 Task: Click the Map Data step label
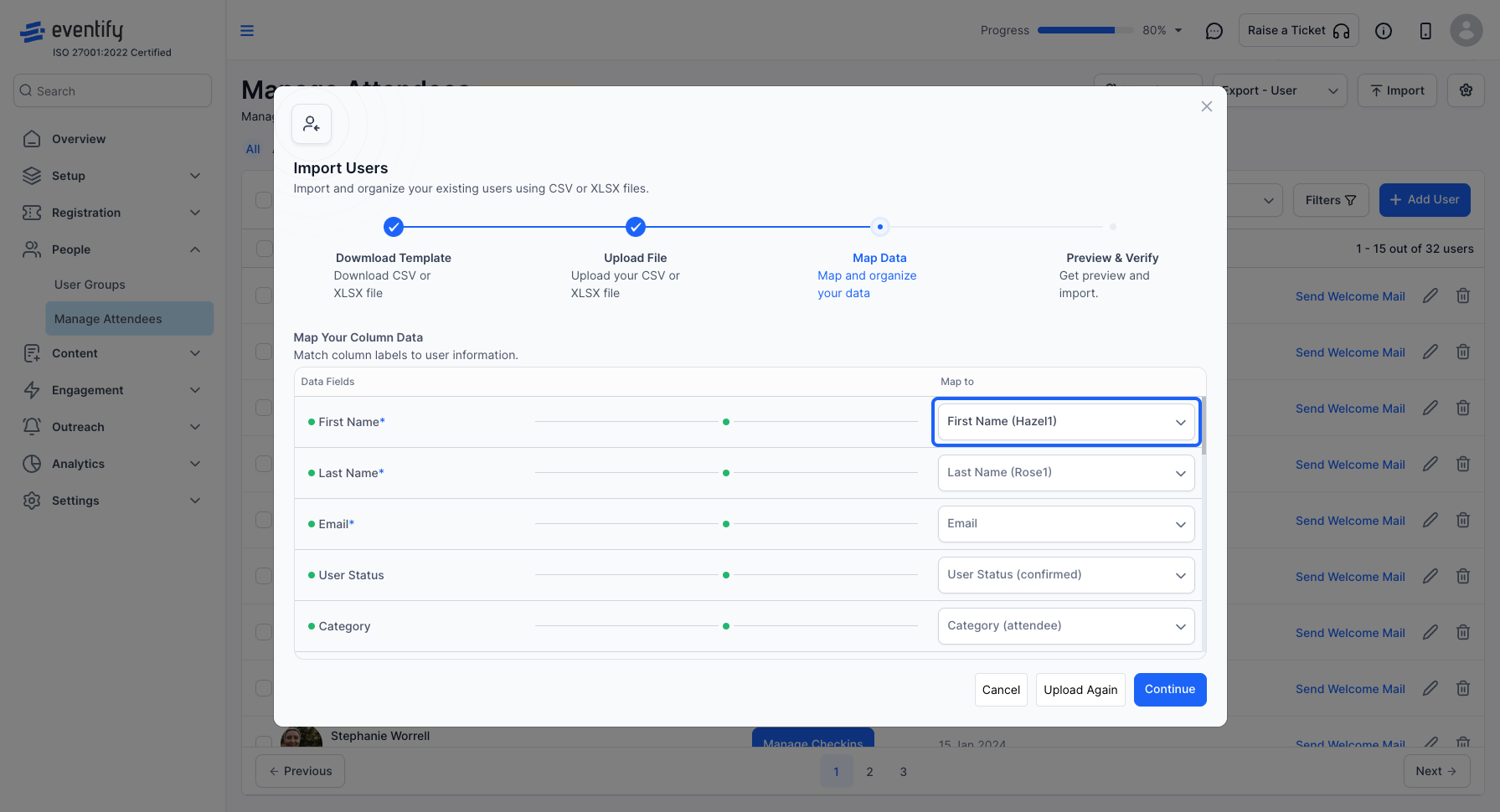click(879, 258)
